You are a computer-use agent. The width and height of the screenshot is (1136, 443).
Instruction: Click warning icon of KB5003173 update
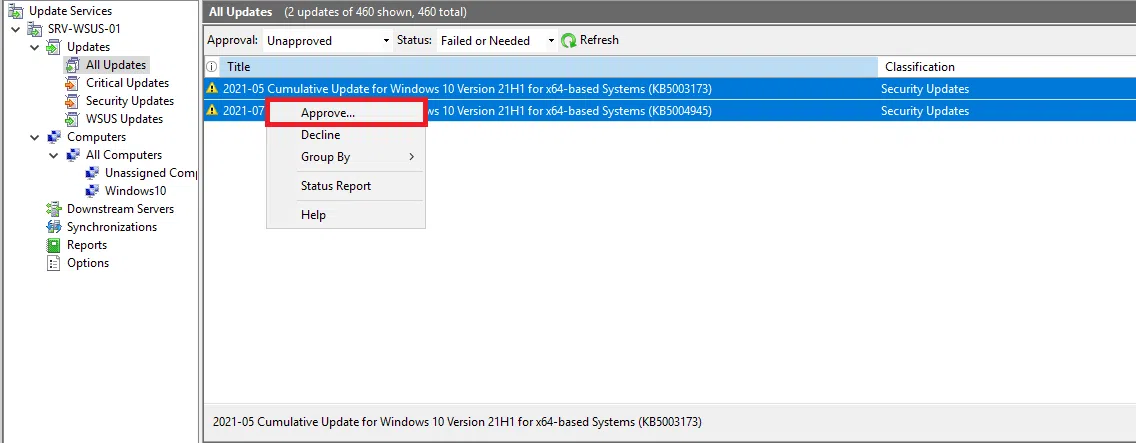(212, 89)
